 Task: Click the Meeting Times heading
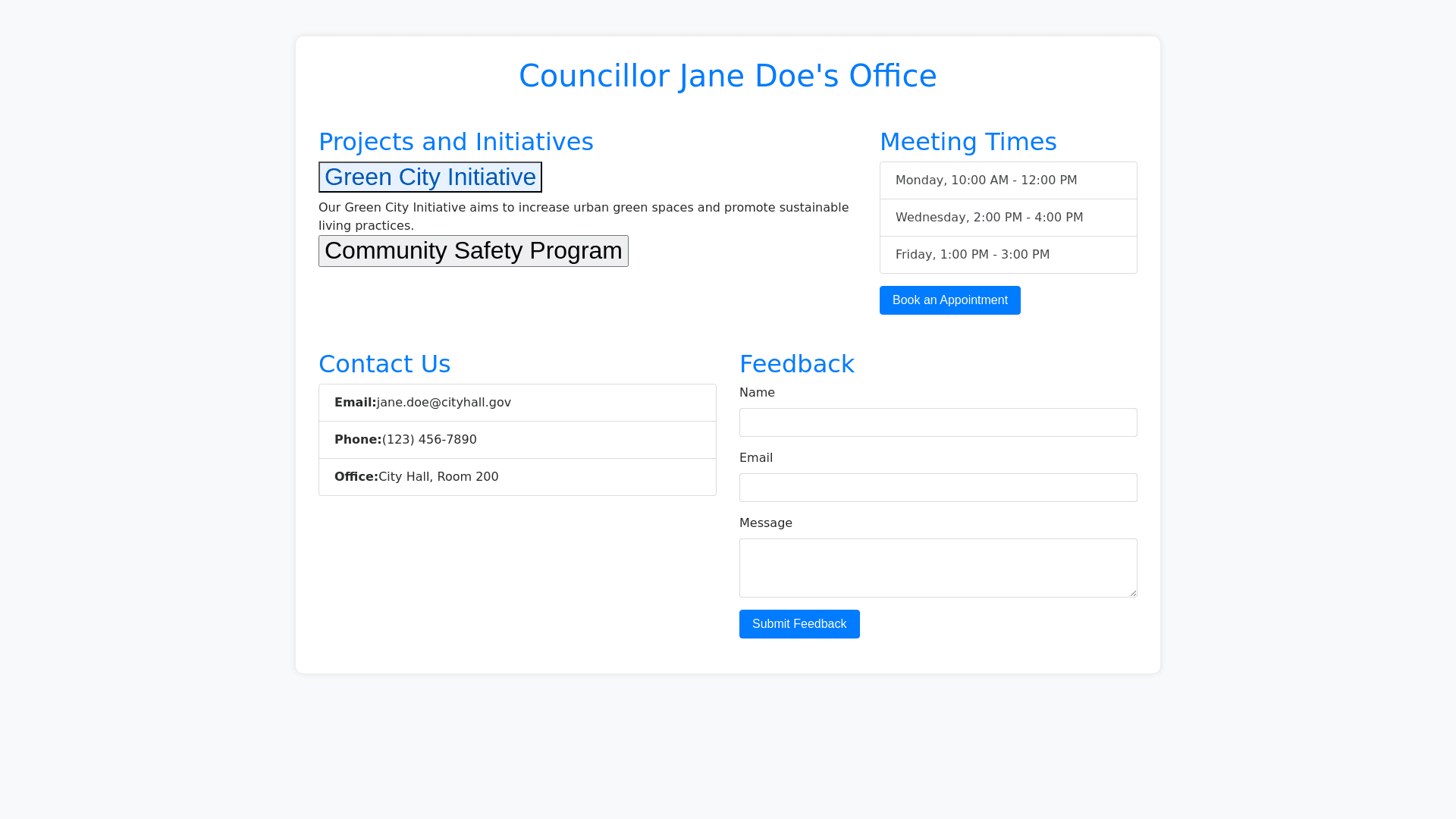[968, 142]
